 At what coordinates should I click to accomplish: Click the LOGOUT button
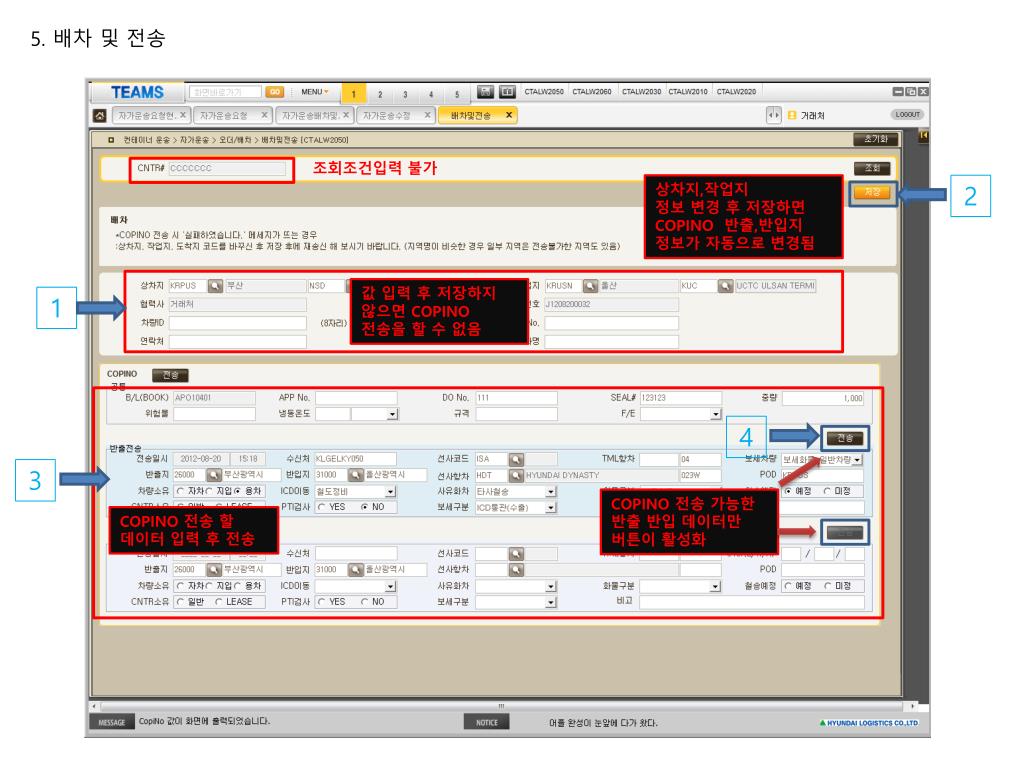tap(908, 115)
